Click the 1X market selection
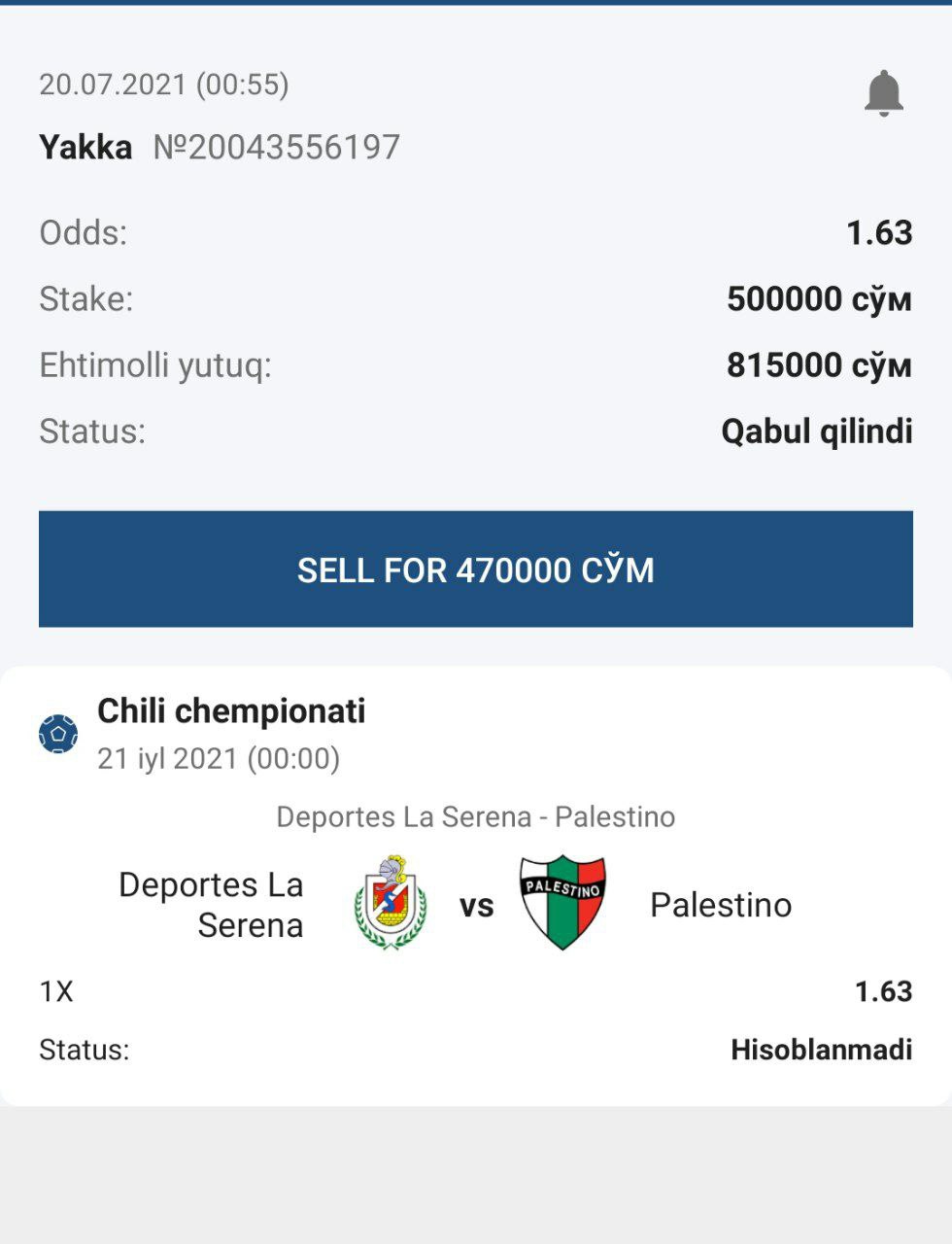The width and height of the screenshot is (952, 1244). (56, 991)
